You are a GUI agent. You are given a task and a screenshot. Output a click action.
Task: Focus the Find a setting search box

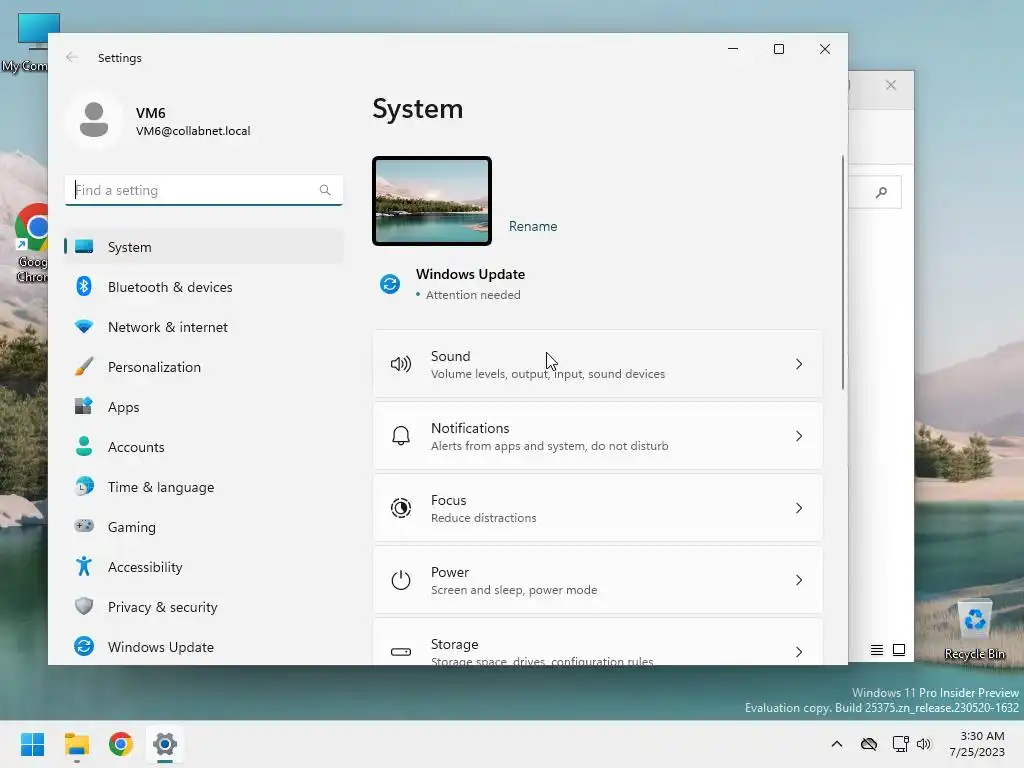point(204,190)
